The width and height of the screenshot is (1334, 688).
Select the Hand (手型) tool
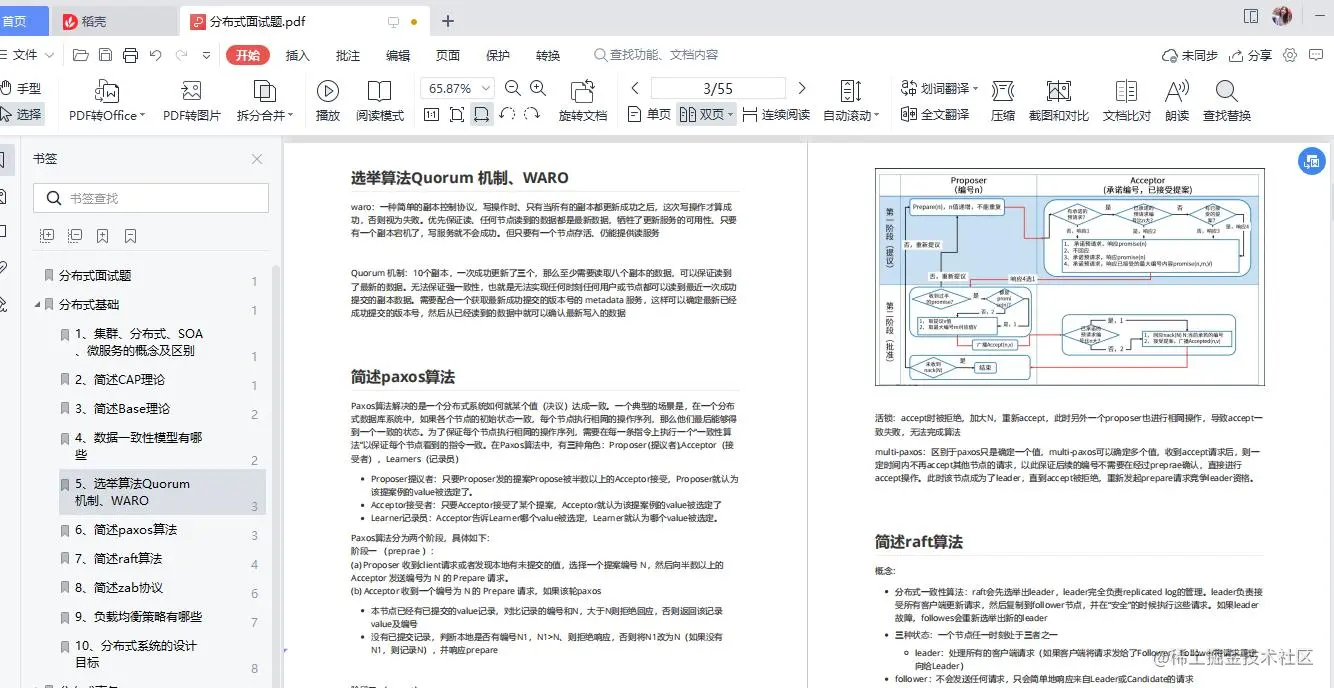coord(21,88)
